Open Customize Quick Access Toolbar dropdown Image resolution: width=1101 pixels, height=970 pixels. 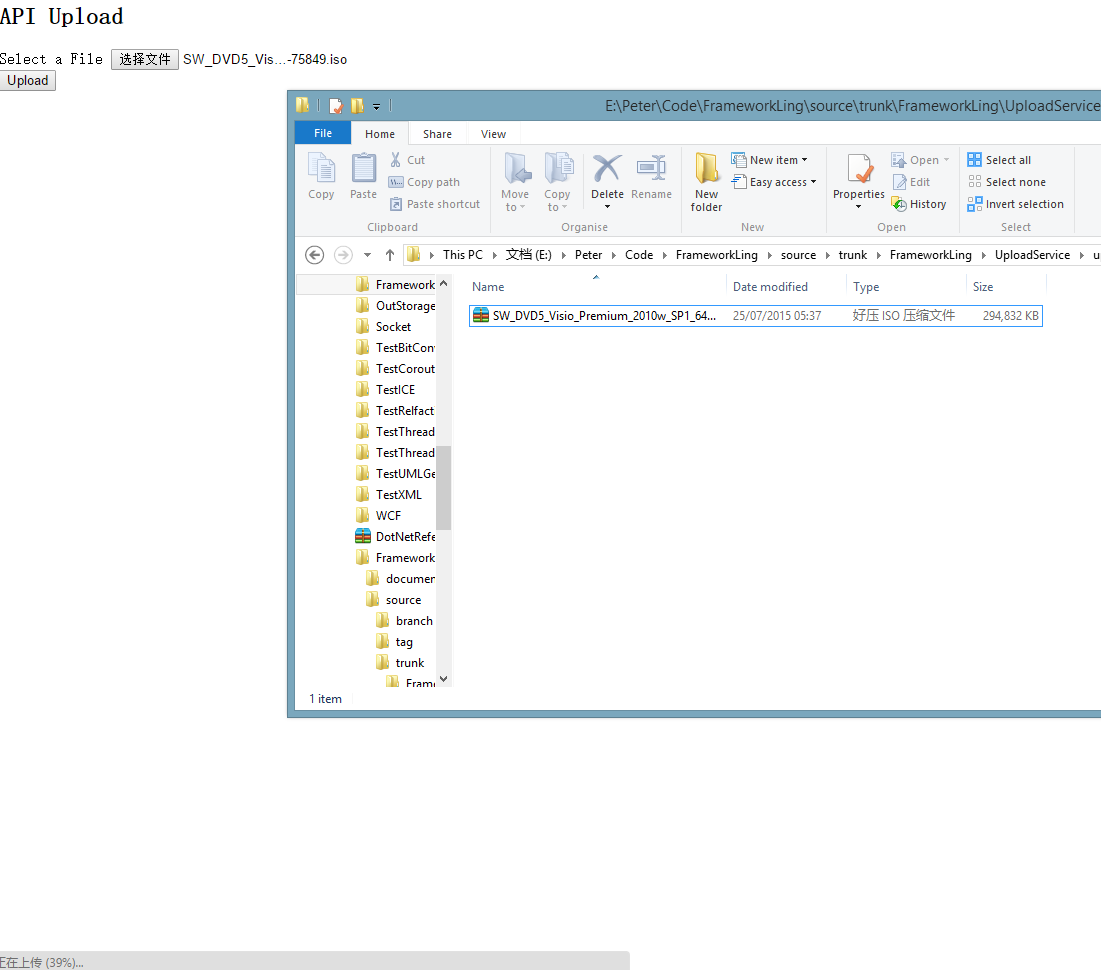point(376,107)
